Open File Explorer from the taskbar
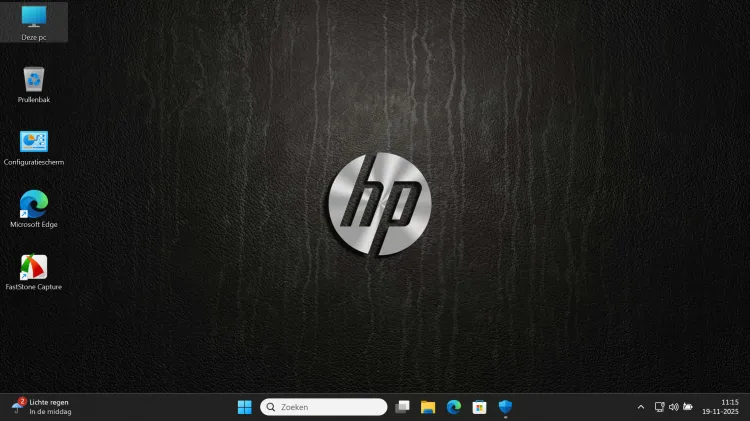The image size is (750, 421). pos(428,407)
